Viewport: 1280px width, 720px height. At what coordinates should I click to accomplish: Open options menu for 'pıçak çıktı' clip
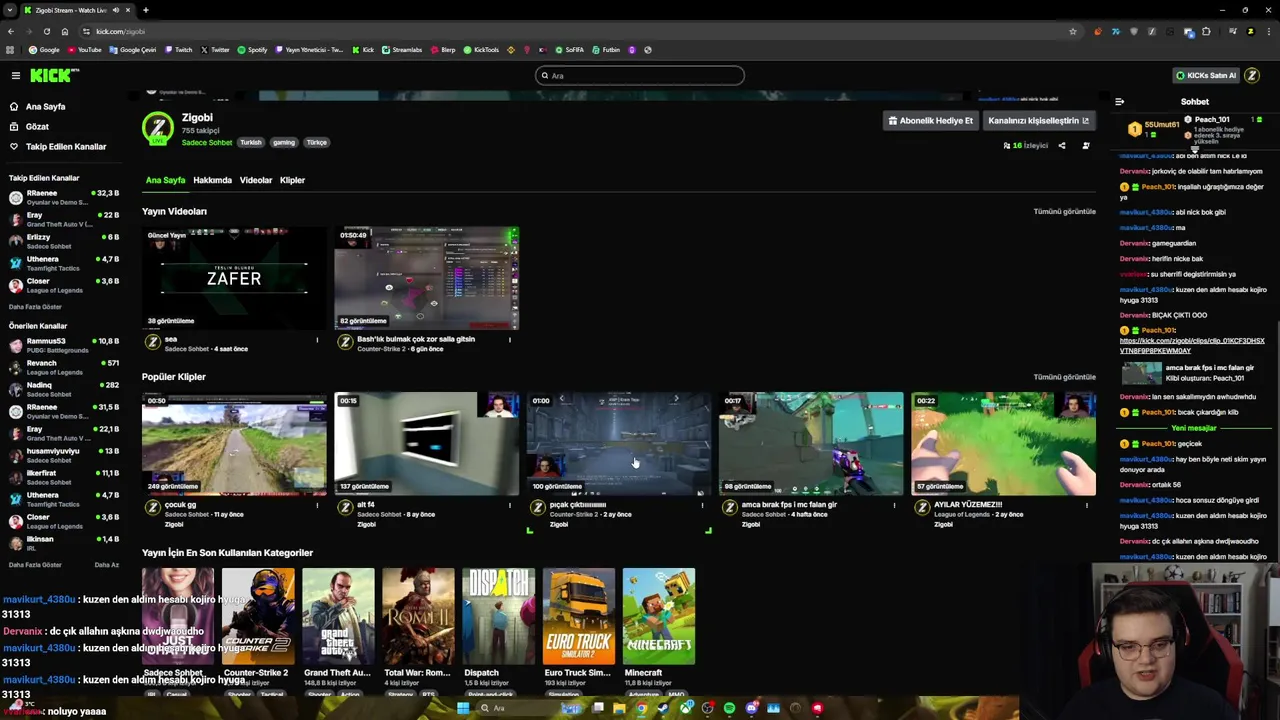(x=702, y=505)
